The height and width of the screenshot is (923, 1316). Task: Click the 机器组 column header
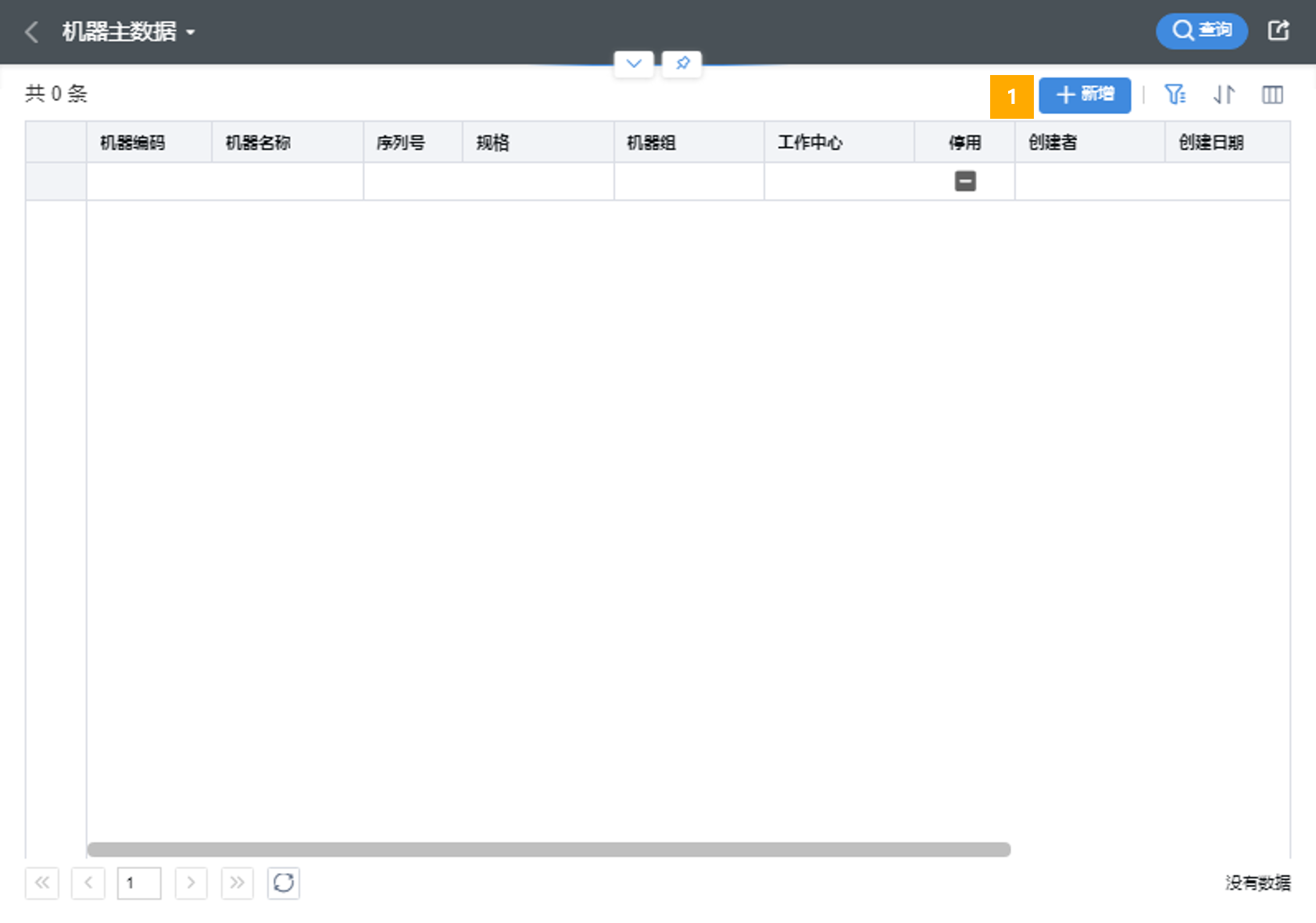pos(689,142)
